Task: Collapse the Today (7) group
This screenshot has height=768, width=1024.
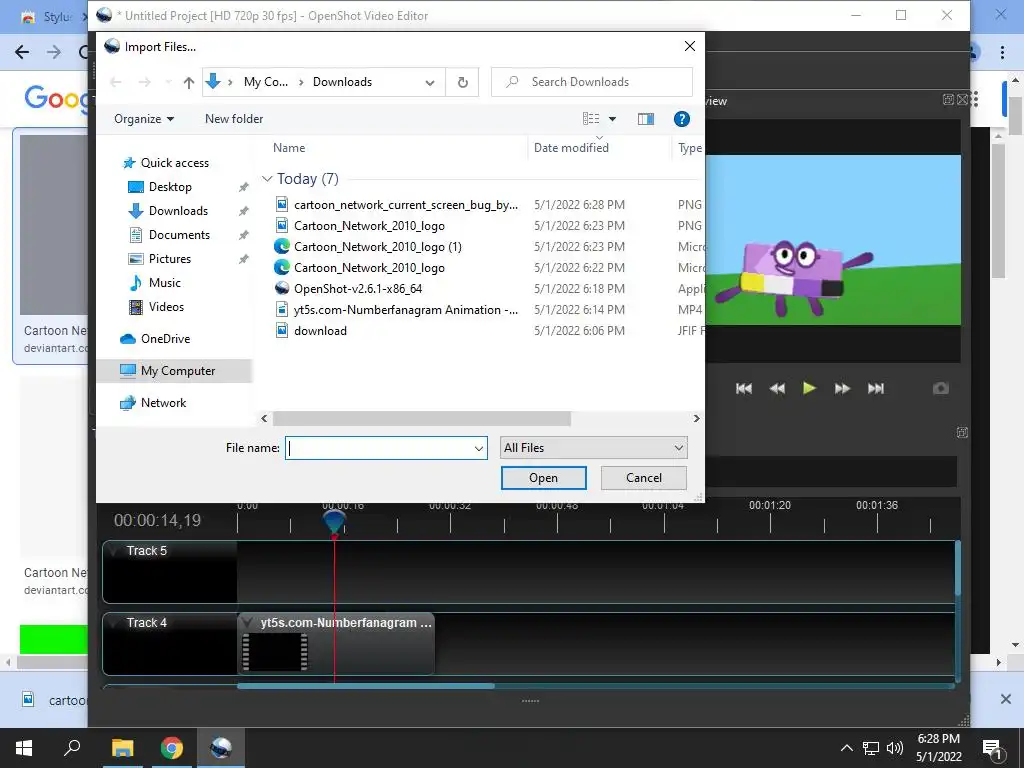Action: click(x=266, y=179)
